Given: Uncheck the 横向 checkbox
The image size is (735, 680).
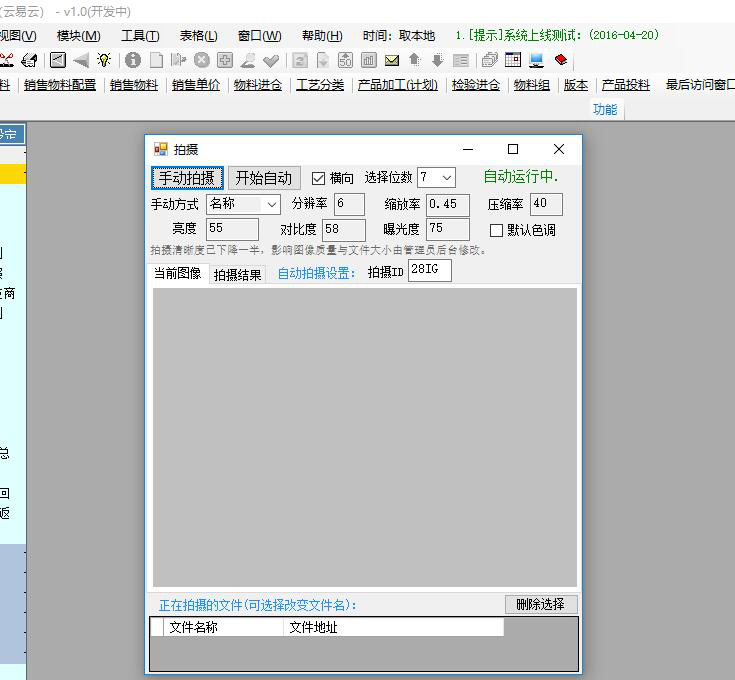Looking at the screenshot, I should 319,178.
